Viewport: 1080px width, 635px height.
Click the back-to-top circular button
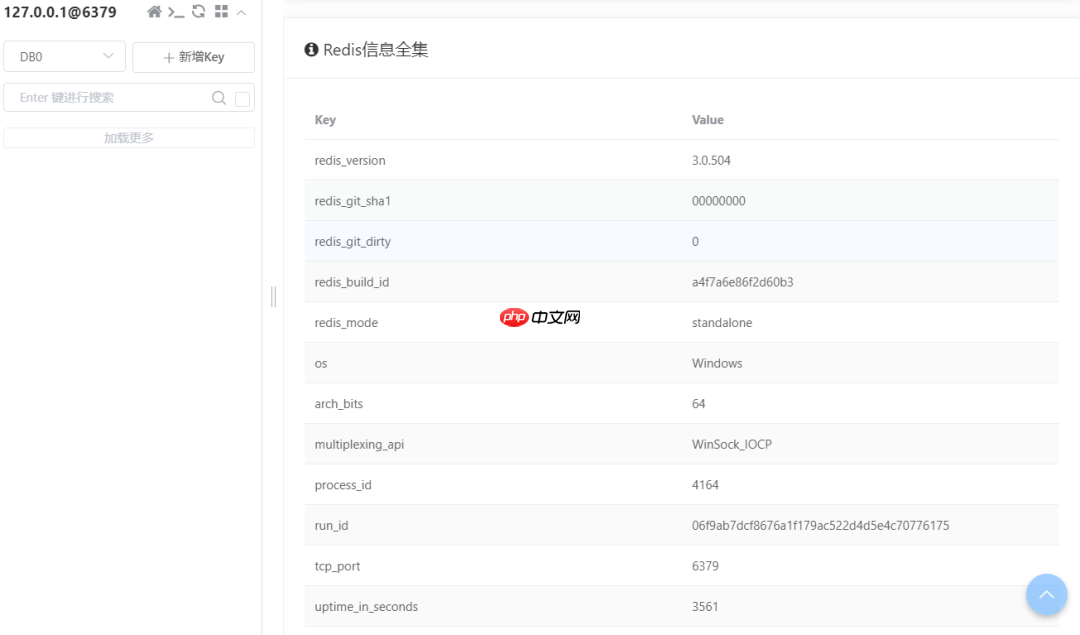click(x=1046, y=594)
